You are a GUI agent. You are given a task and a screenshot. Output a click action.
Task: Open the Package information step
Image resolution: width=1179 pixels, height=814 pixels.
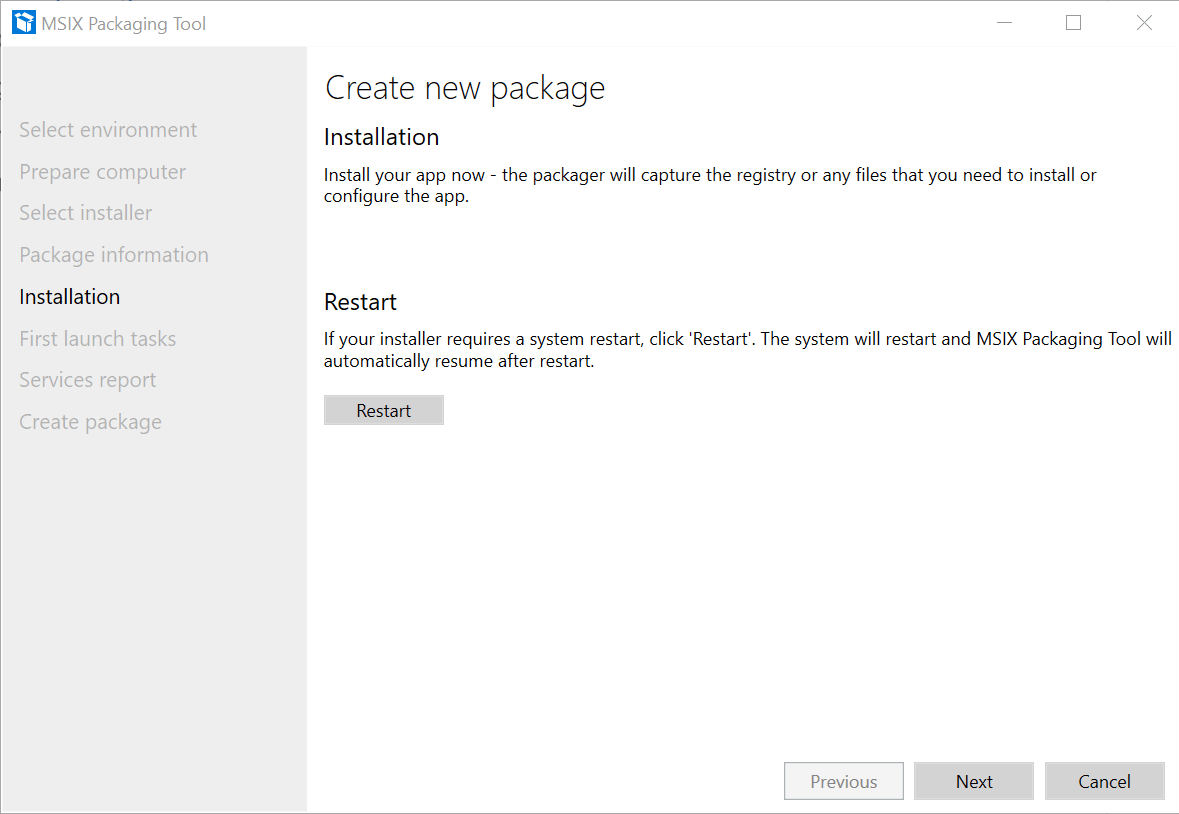pyautogui.click(x=113, y=254)
